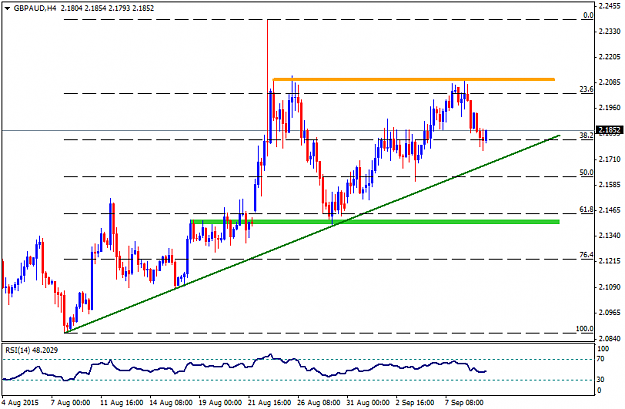The image size is (625, 409).
Task: Click the 0.0 Fibonacci level label
Action: [588, 15]
